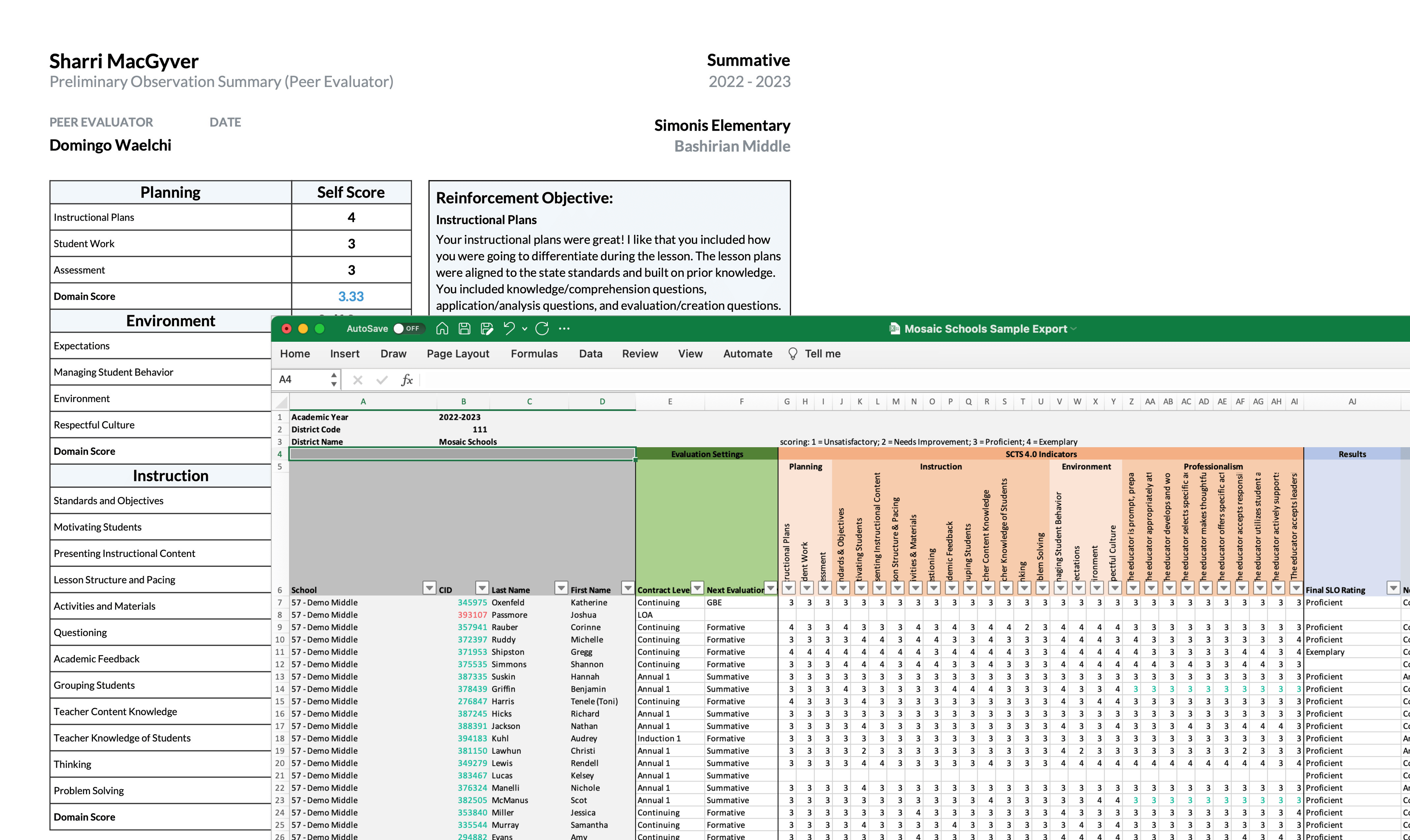The image size is (1410, 840).
Task: Open the First Name filter dropdown
Action: coord(627,588)
